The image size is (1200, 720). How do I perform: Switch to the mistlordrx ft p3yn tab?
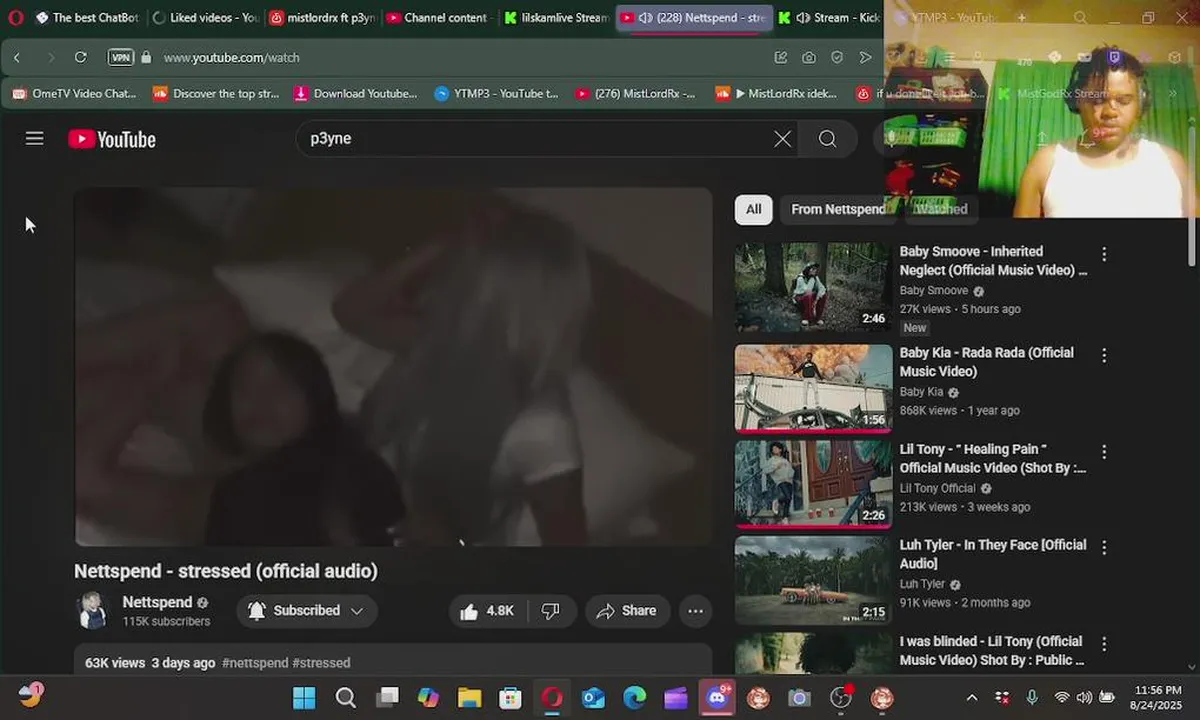click(322, 18)
